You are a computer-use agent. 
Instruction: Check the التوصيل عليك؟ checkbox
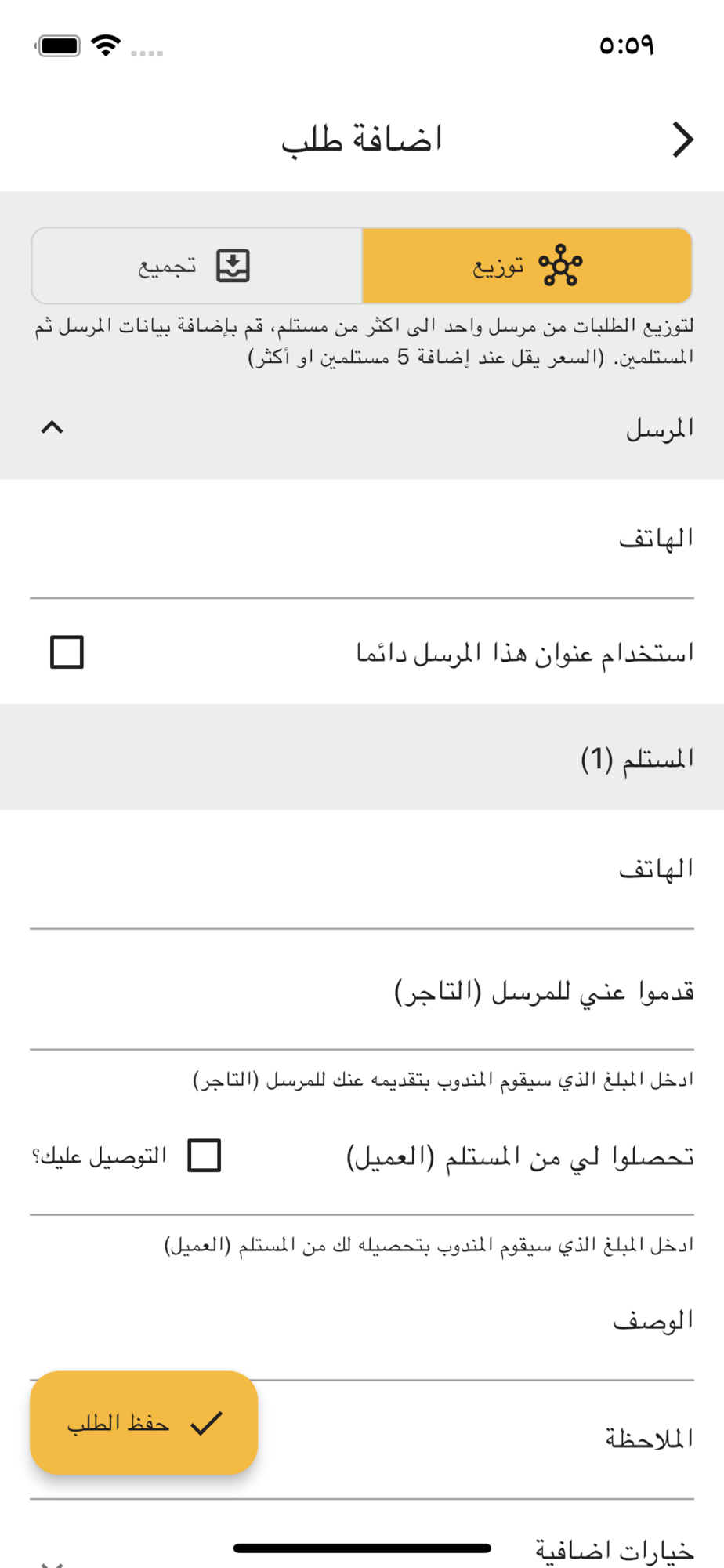point(205,1156)
